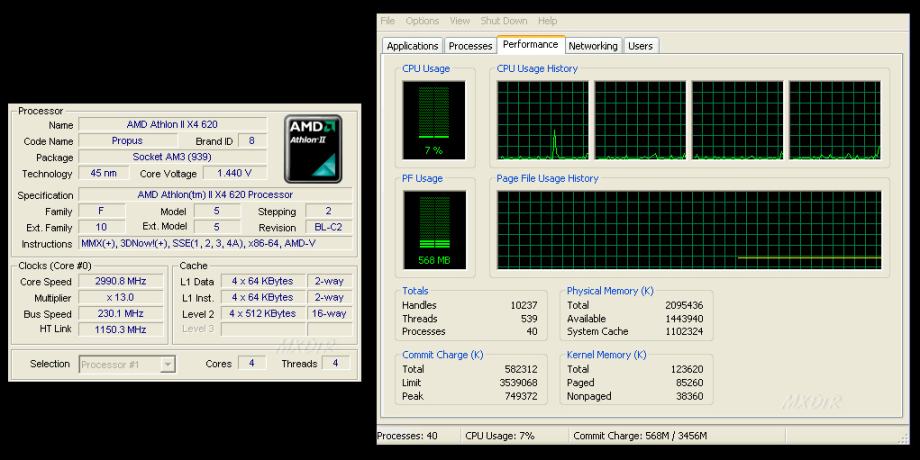Image resolution: width=920 pixels, height=460 pixels.
Task: Click the Code Name value Propus
Action: (x=128, y=141)
